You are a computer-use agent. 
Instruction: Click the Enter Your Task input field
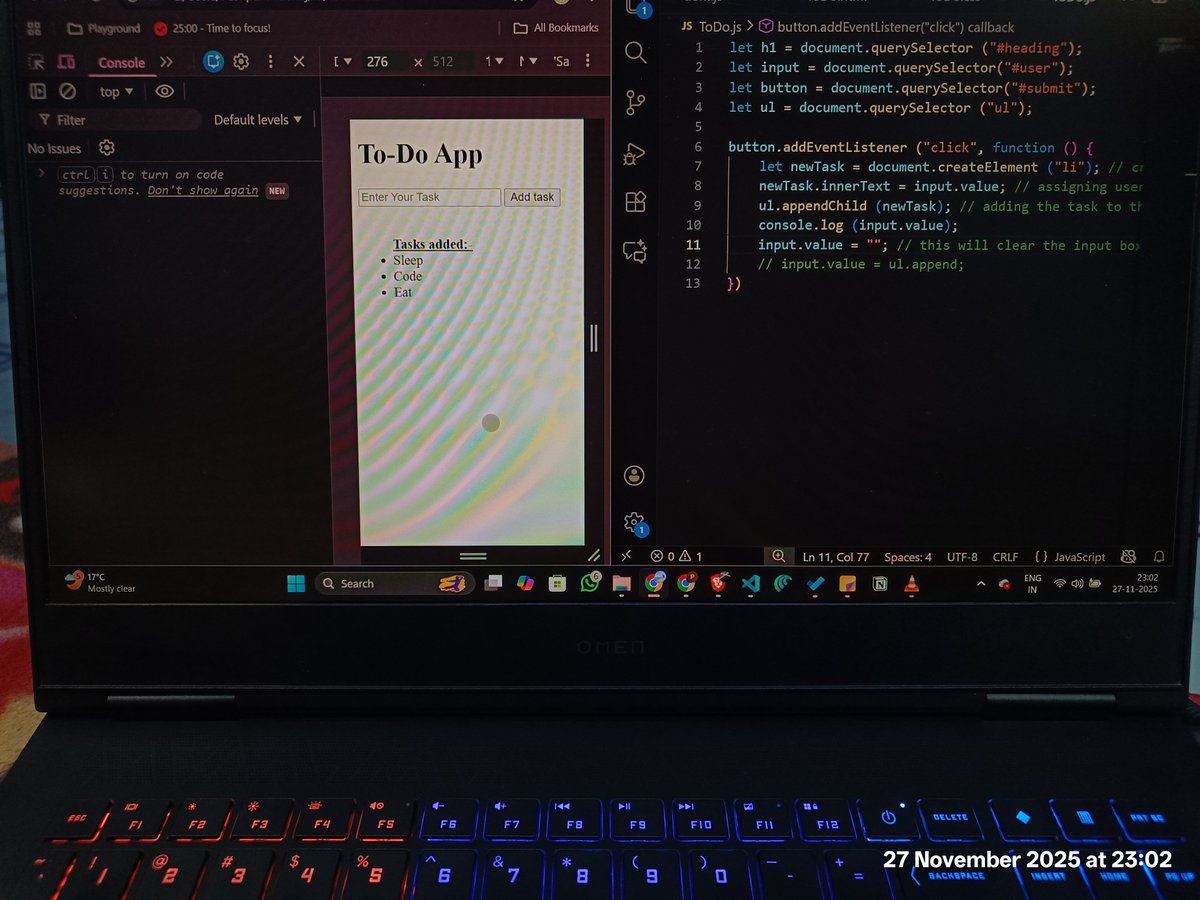pos(429,197)
